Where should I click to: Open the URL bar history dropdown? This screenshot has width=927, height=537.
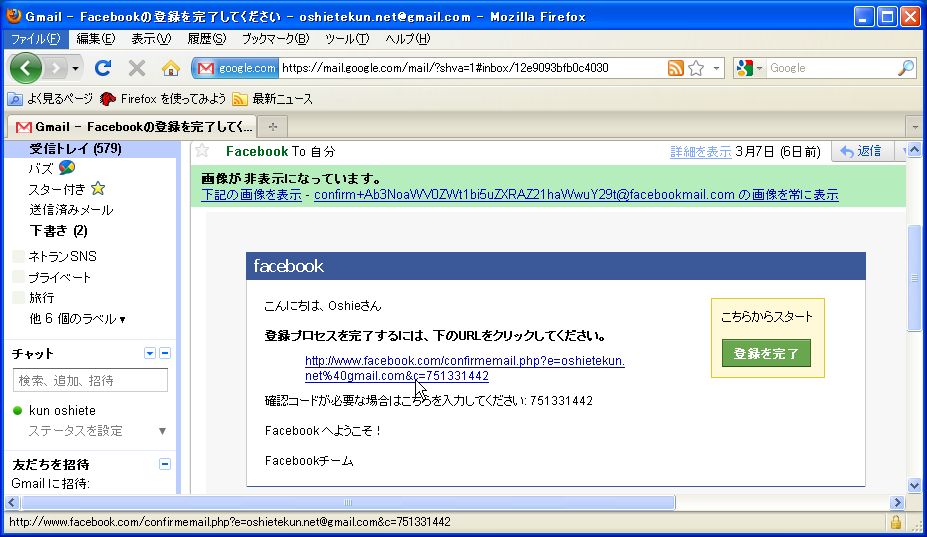click(716, 68)
